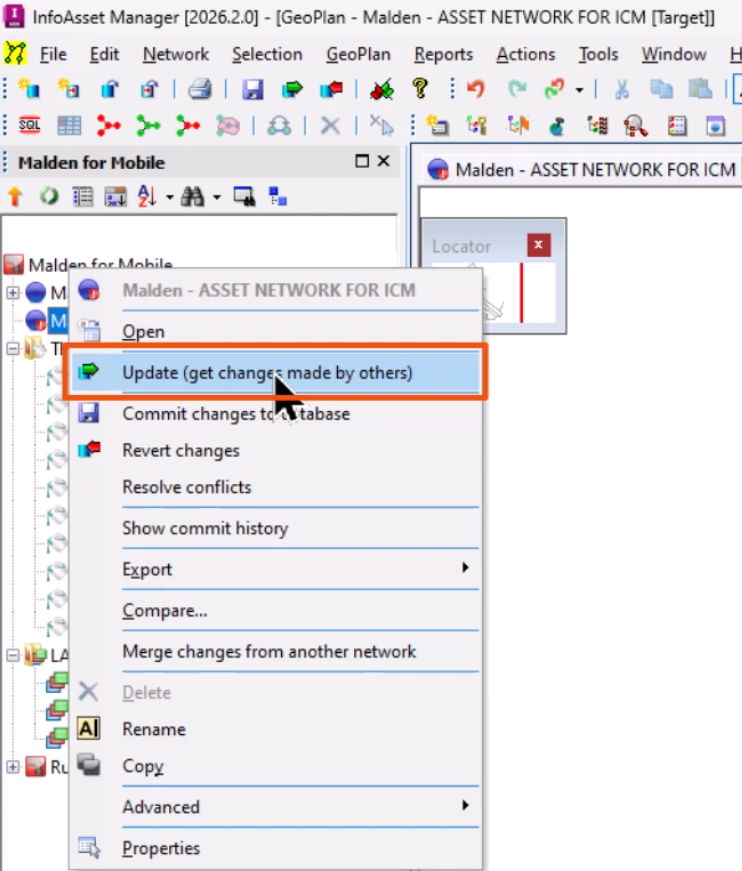Image resolution: width=742 pixels, height=871 pixels.
Task: Click the red arrow revert toolbar icon
Action: 332,89
